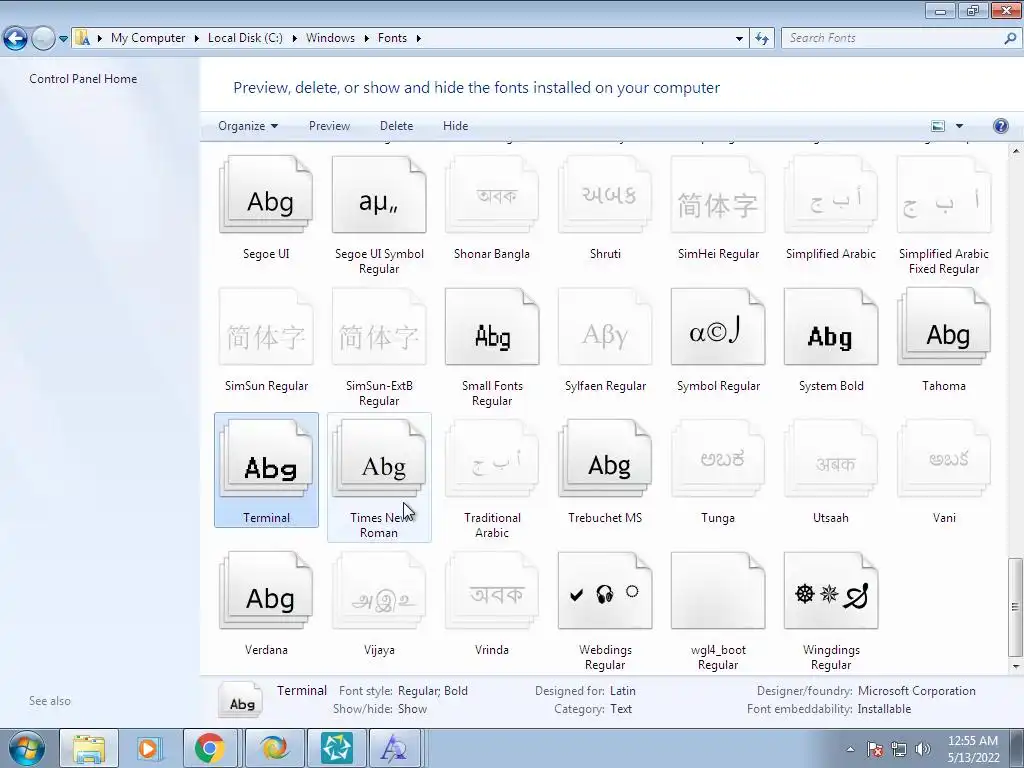
Task: Click Local Disk (C:) breadcrumb
Action: tap(246, 38)
